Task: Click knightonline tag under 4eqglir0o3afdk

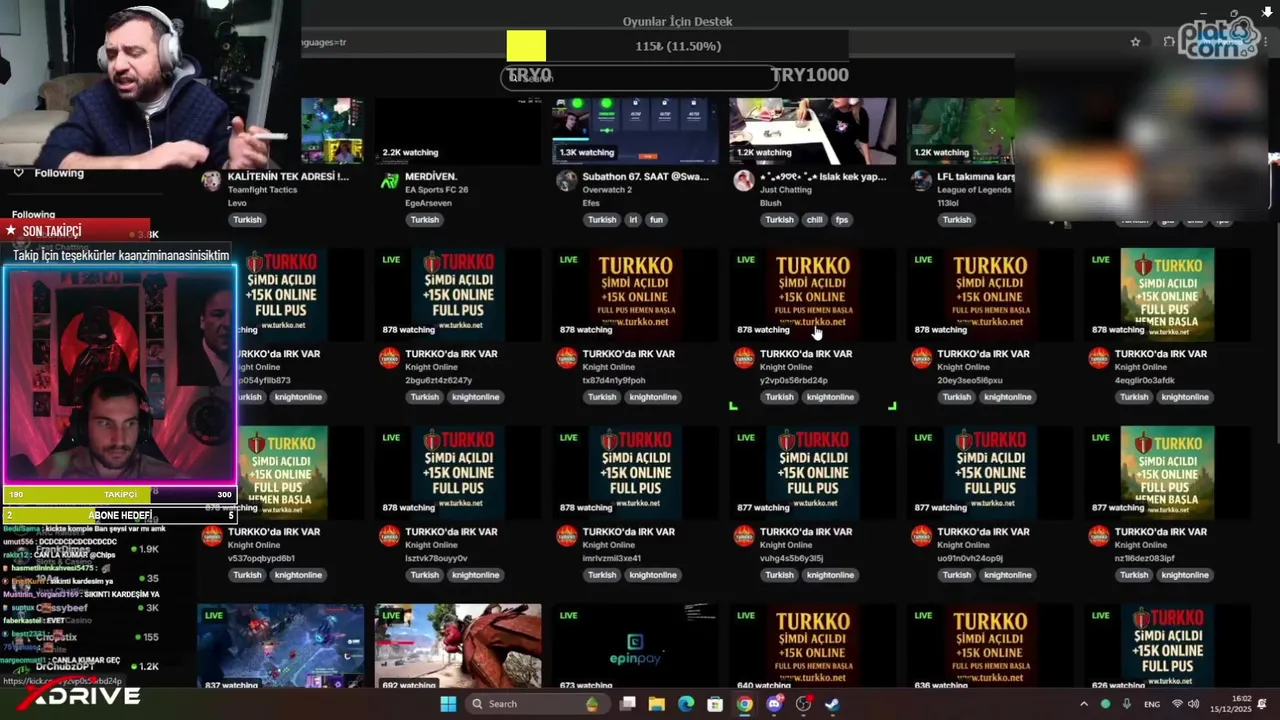Action: click(x=1185, y=397)
